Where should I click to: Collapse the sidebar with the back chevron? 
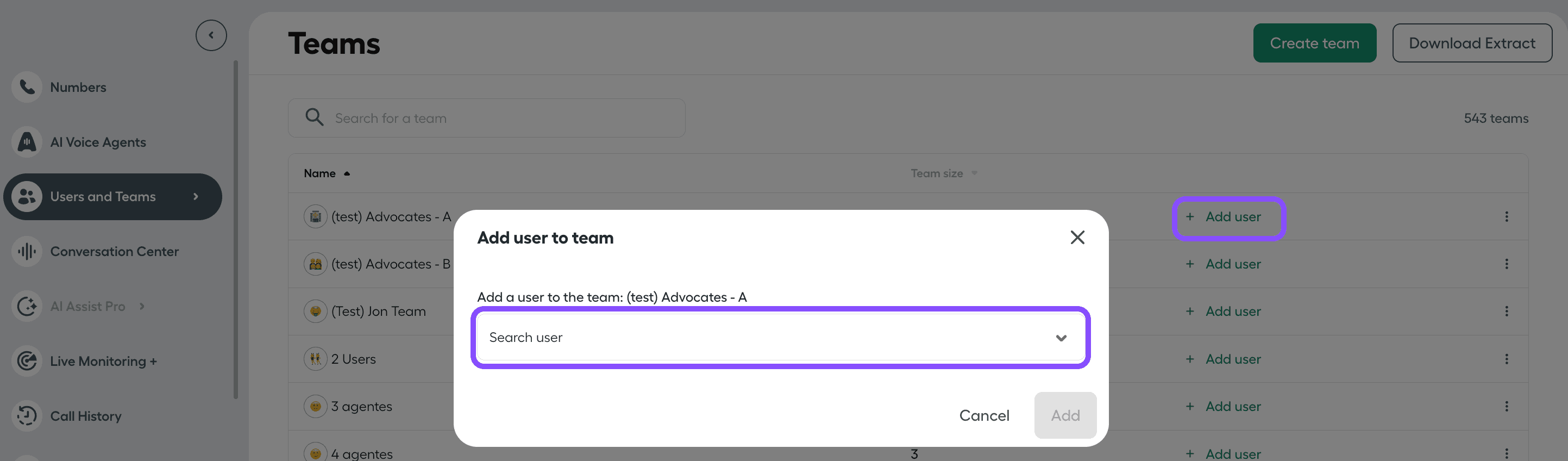(x=211, y=35)
